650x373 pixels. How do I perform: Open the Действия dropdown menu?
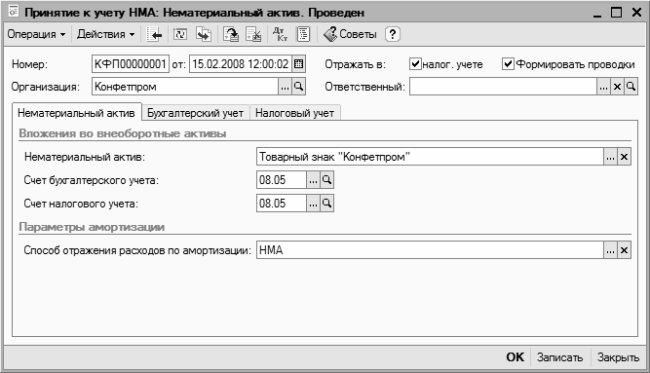point(106,34)
